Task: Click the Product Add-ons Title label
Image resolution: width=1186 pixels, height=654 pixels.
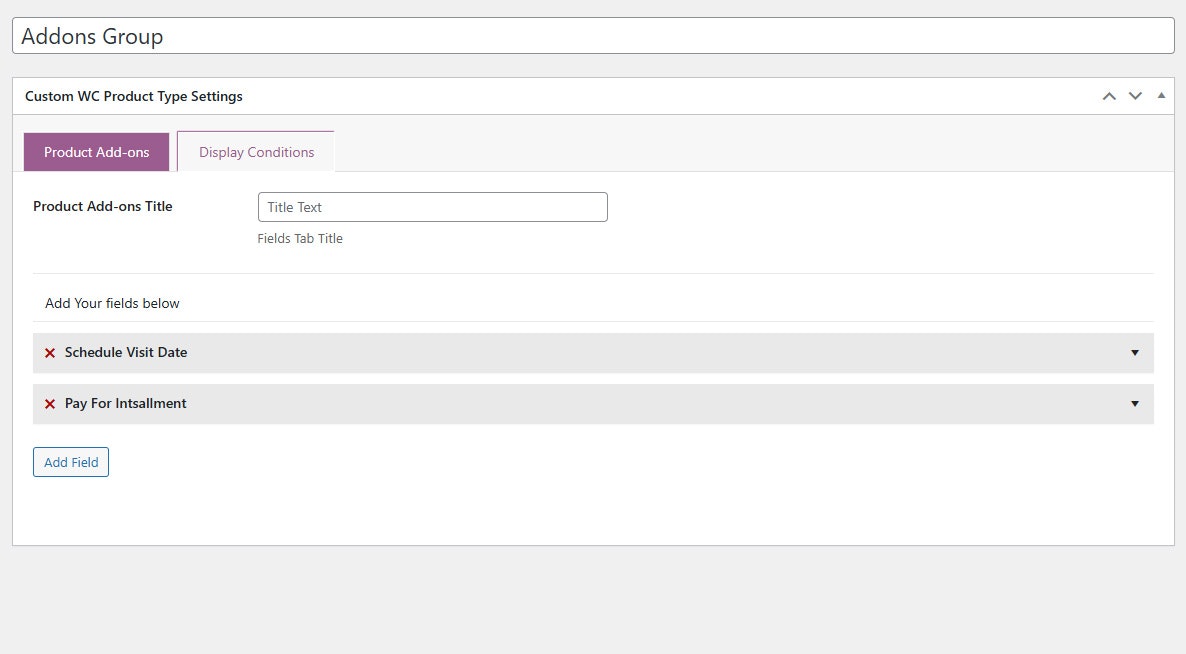Action: coord(103,206)
